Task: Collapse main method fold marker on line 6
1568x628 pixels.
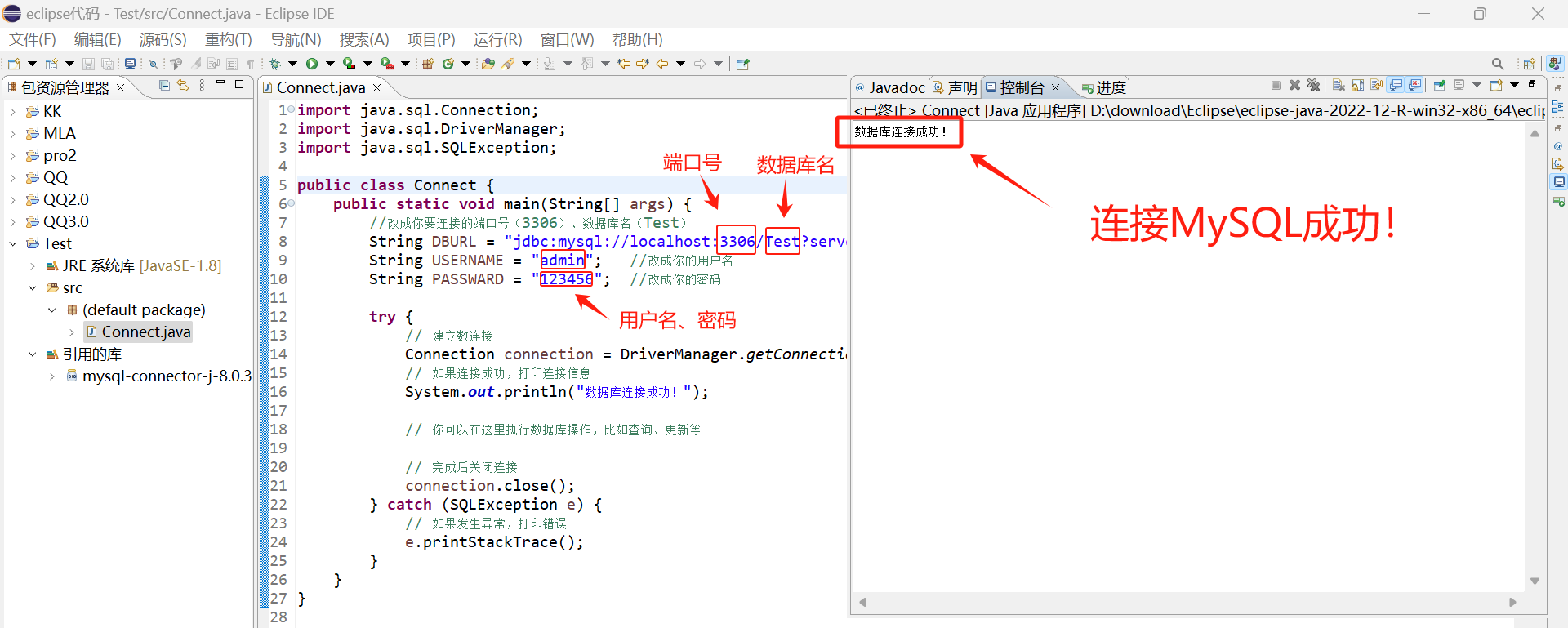Action: coord(292,203)
